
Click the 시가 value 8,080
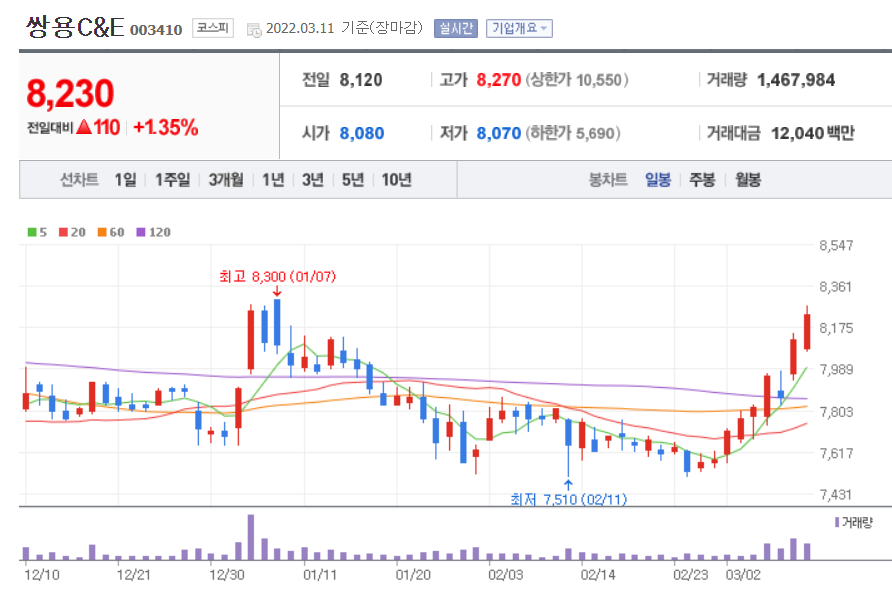coord(361,134)
